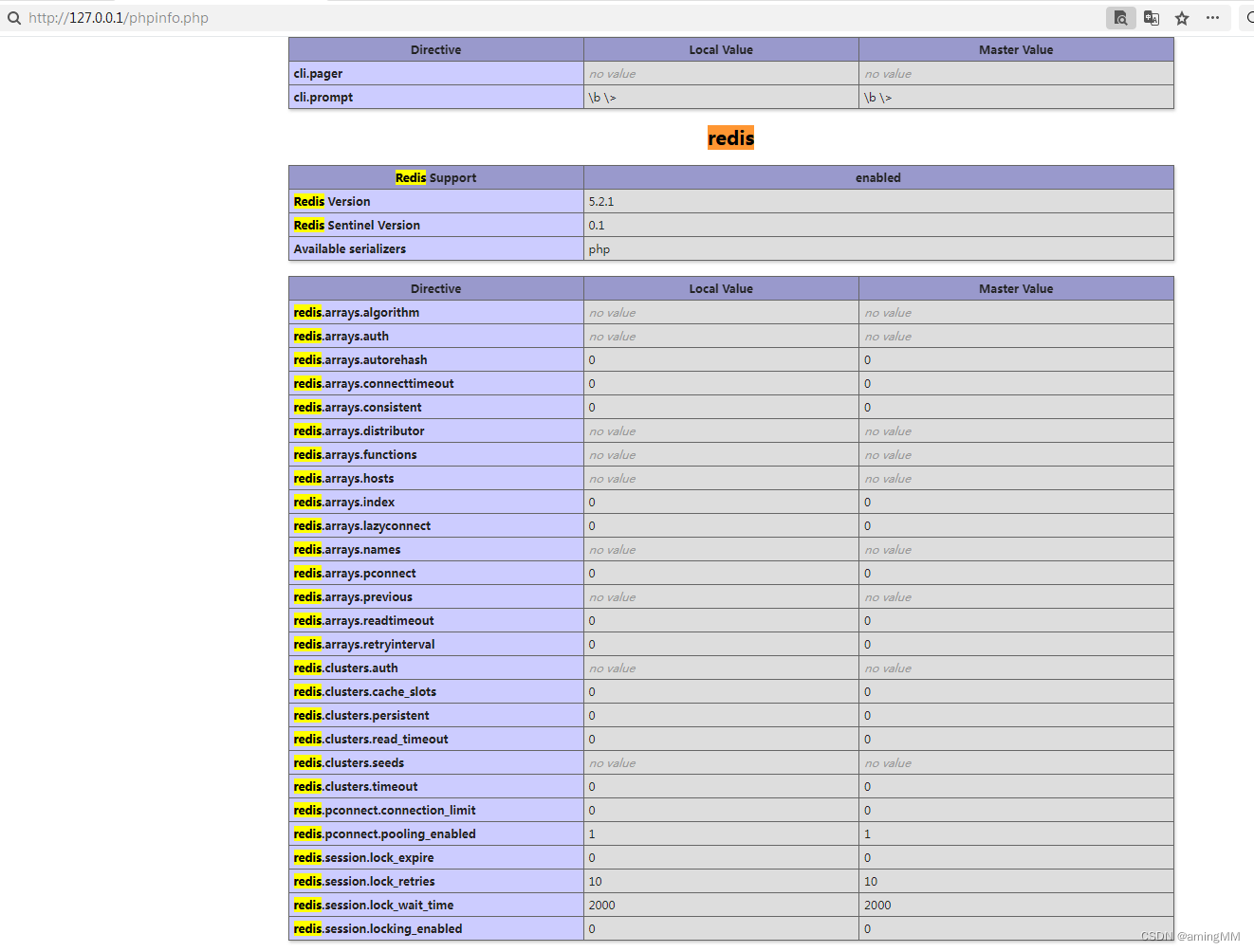Click redis.arrays.autorehash directive
Viewport: 1254px width, 952px height.
click(x=360, y=360)
